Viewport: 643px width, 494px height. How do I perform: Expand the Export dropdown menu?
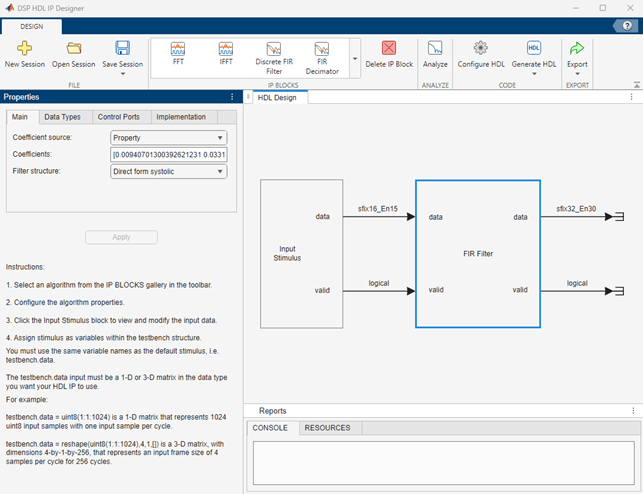pos(577,73)
